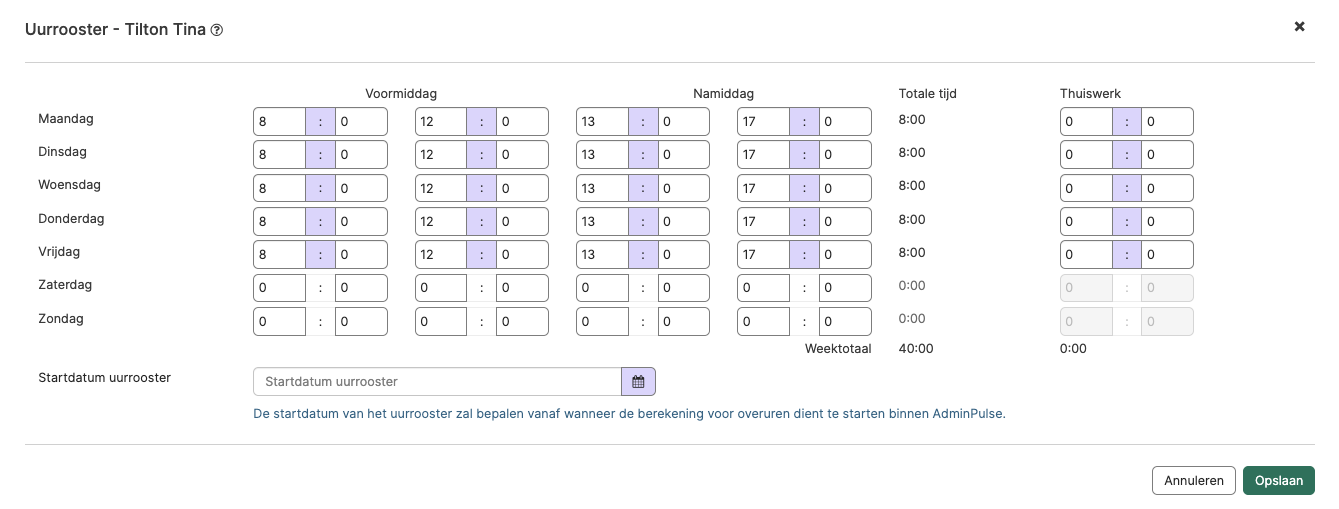Click Zaterdag afternoon start hour field
This screenshot has height=509, width=1339.
pos(603,288)
